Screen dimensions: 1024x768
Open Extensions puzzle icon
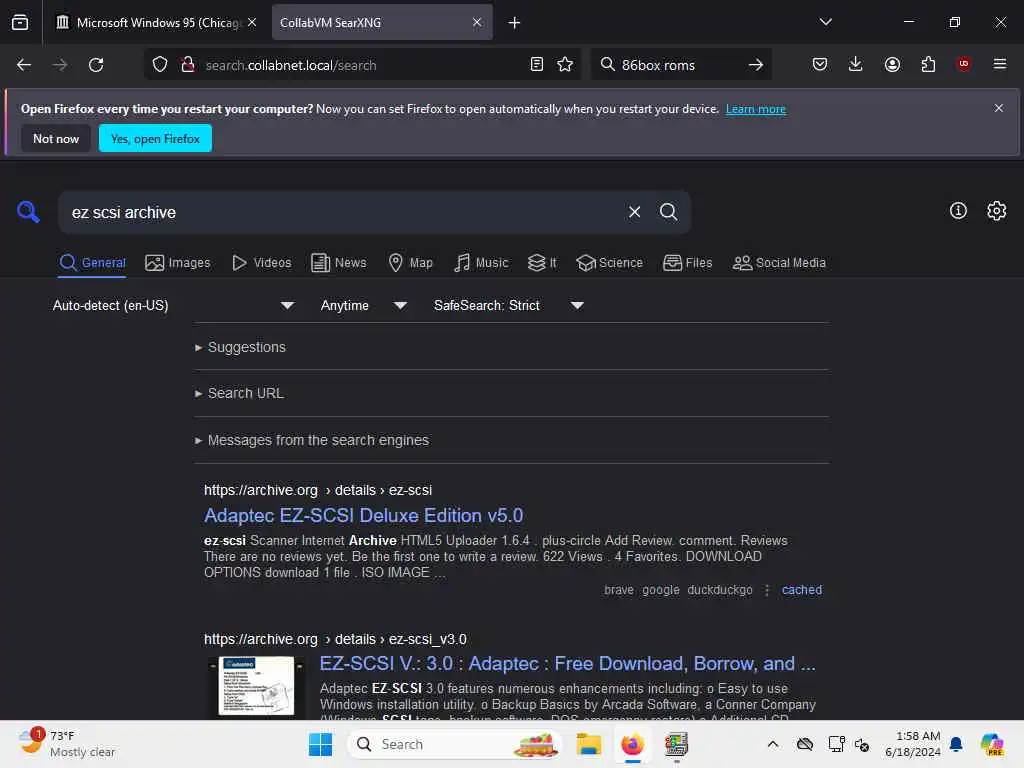point(928,64)
